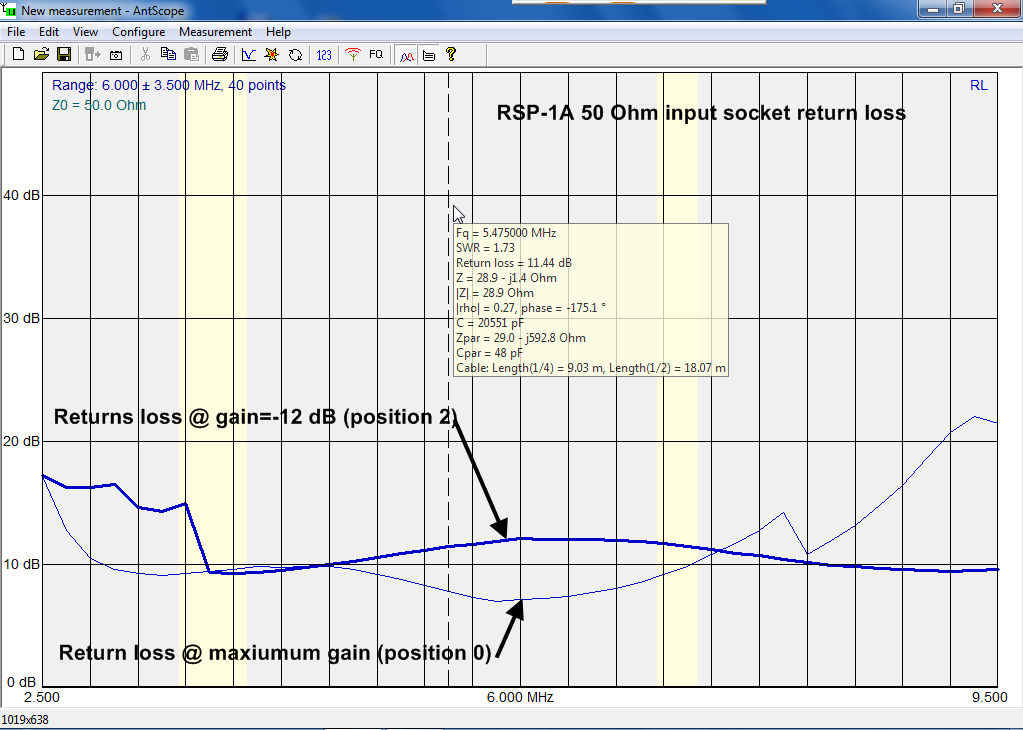Click the 'C = 20551 pF' tooltip line
Image resolution: width=1023 pixels, height=730 pixels.
(x=490, y=323)
